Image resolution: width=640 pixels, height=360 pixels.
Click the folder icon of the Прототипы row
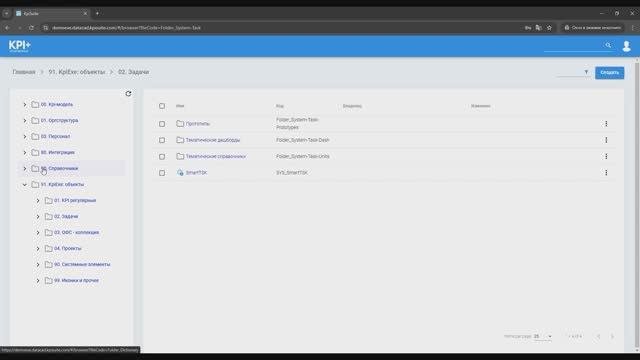click(x=180, y=123)
